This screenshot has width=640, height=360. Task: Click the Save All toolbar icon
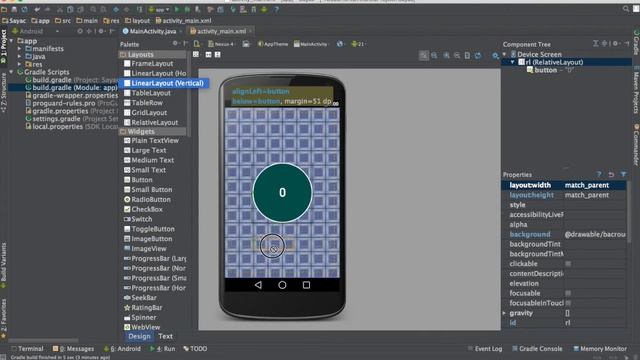pos(14,9)
